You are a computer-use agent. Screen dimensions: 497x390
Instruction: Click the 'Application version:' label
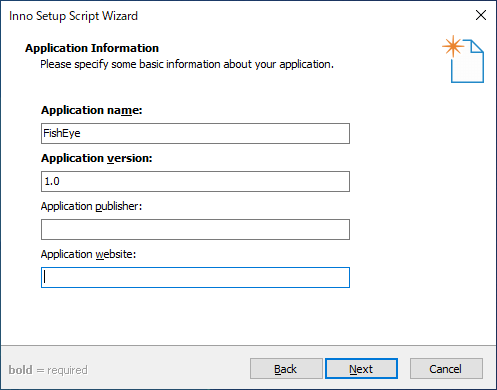point(97,158)
